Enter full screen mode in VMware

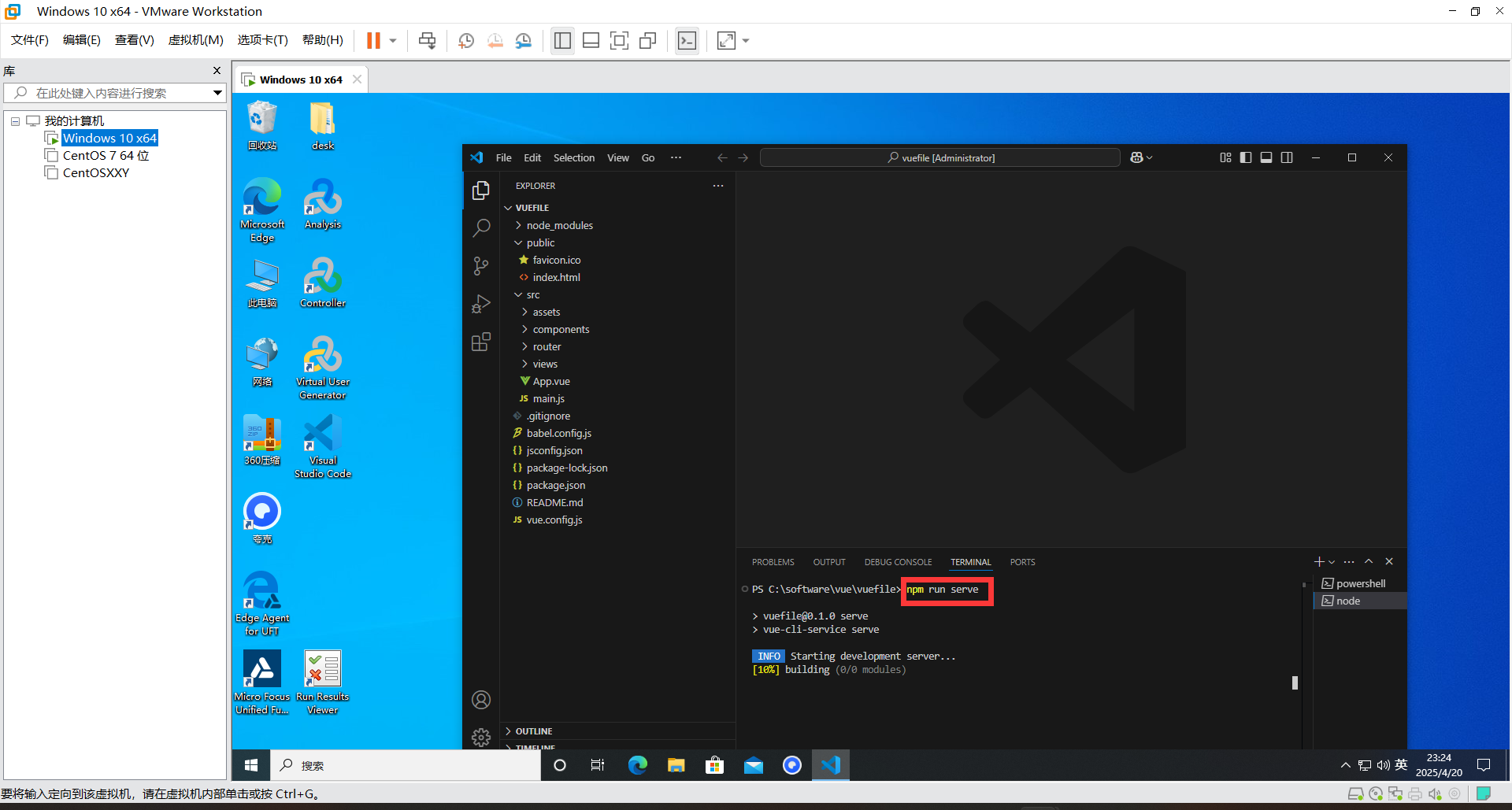tap(619, 40)
